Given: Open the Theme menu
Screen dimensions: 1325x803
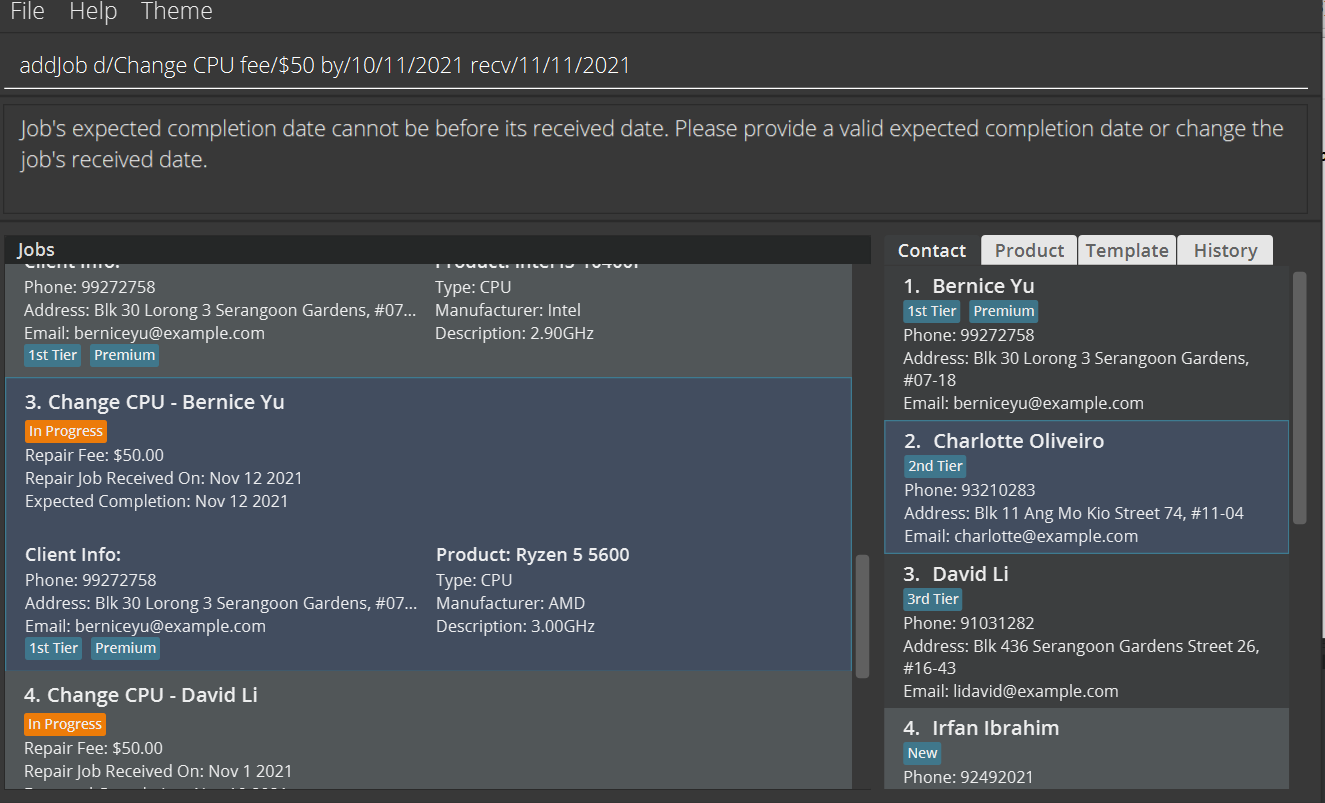Looking at the screenshot, I should 177,12.
